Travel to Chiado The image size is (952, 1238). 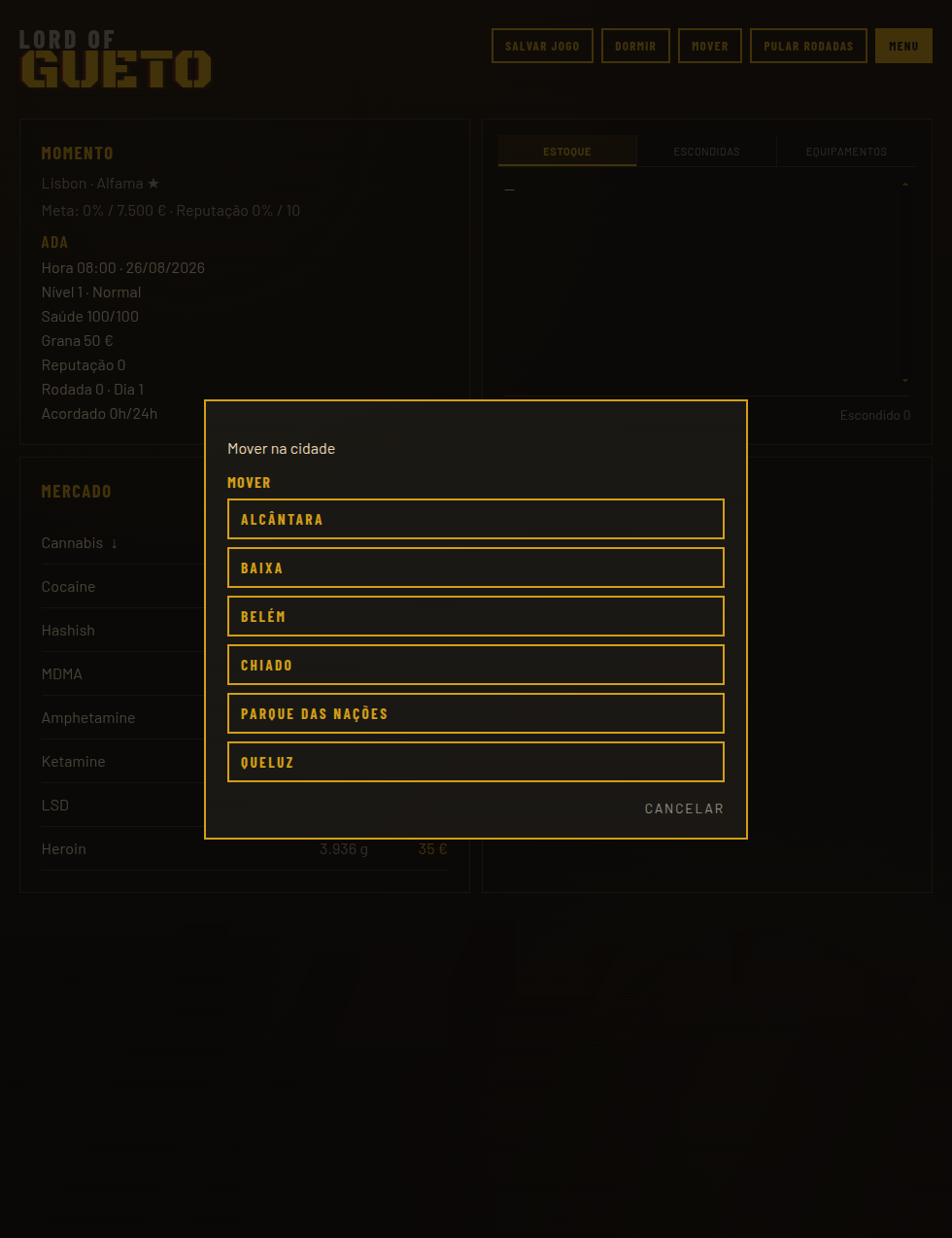tap(476, 665)
